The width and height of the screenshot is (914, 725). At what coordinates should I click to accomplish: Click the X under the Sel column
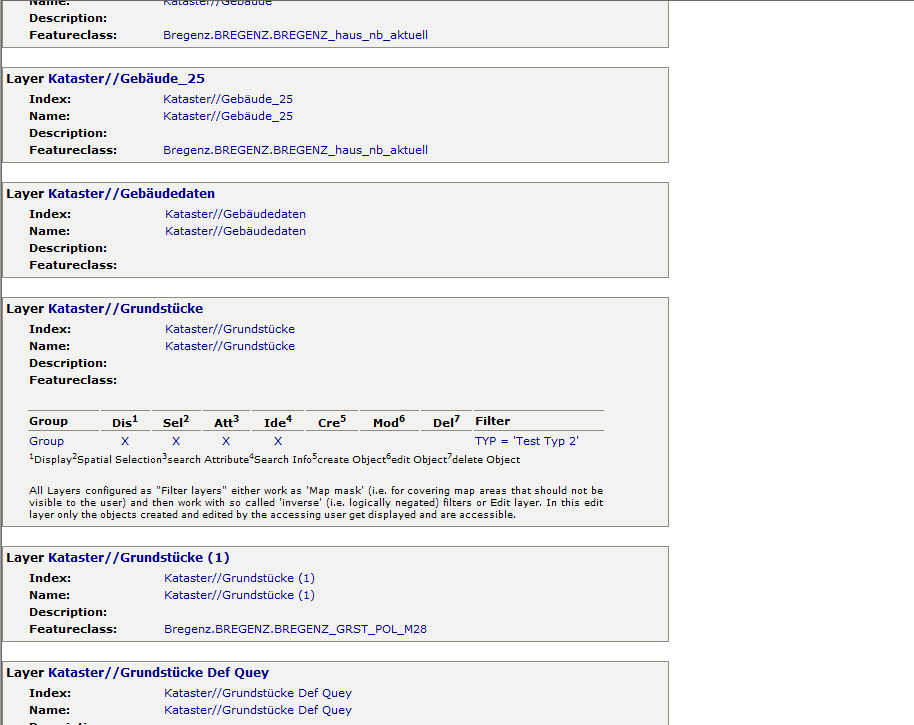[x=176, y=441]
